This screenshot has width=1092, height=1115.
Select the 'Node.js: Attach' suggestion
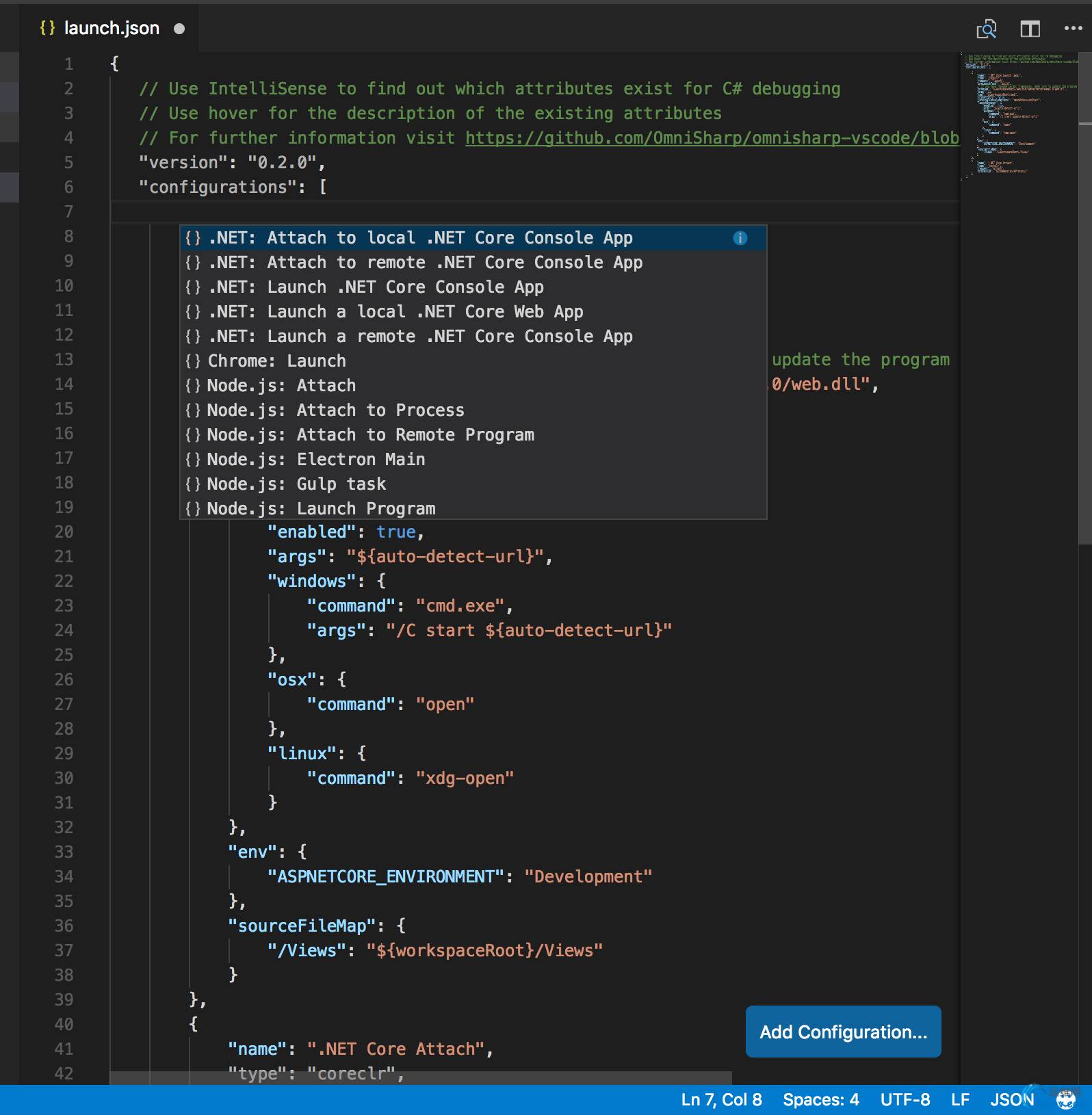473,386
